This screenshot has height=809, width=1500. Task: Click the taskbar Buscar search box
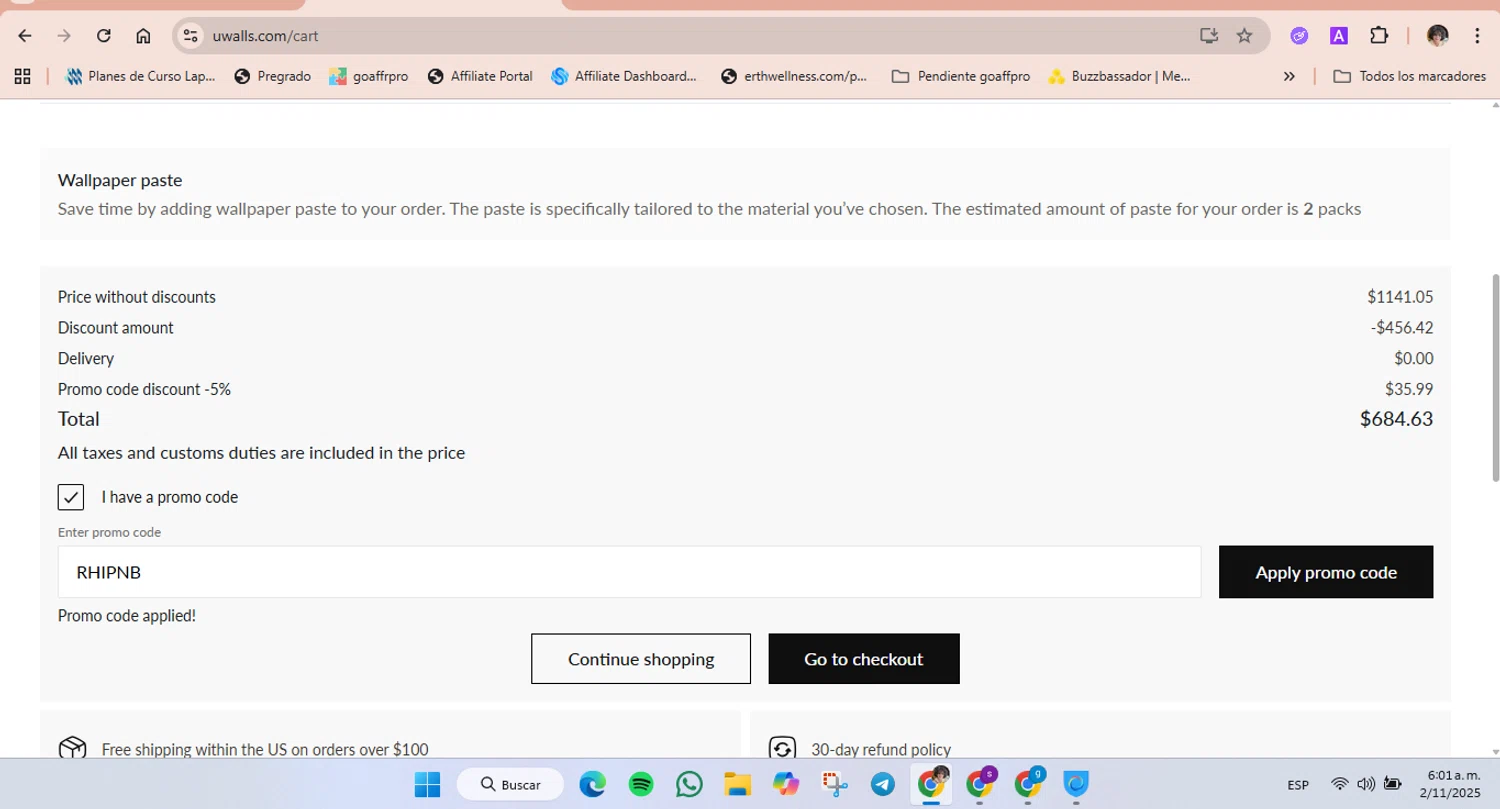(510, 785)
